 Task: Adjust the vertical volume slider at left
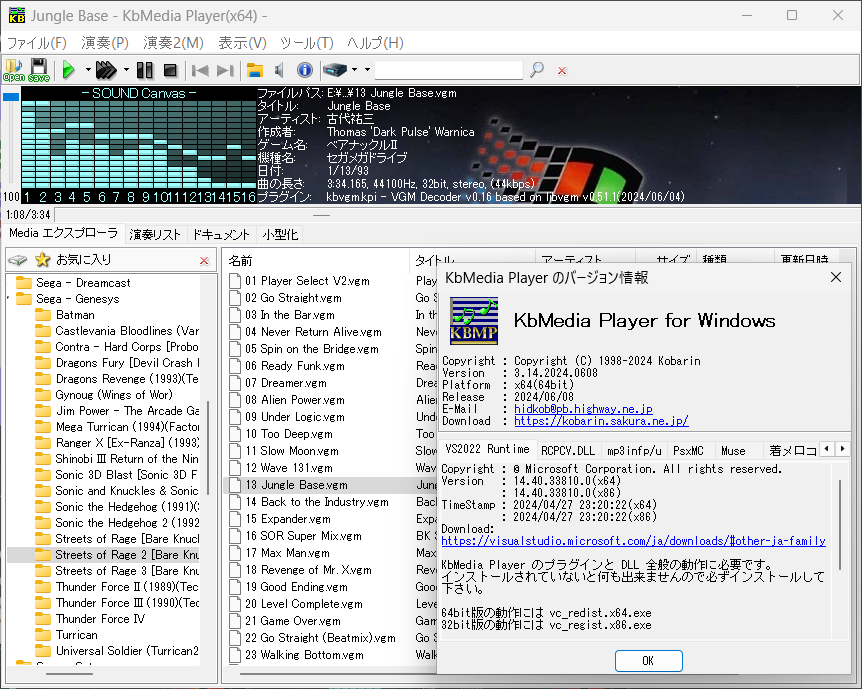11,140
